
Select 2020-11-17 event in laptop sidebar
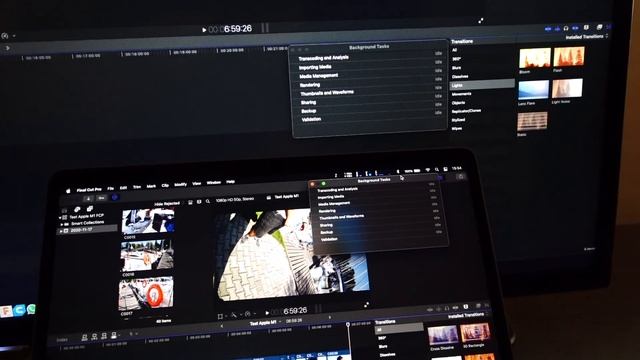click(87, 230)
